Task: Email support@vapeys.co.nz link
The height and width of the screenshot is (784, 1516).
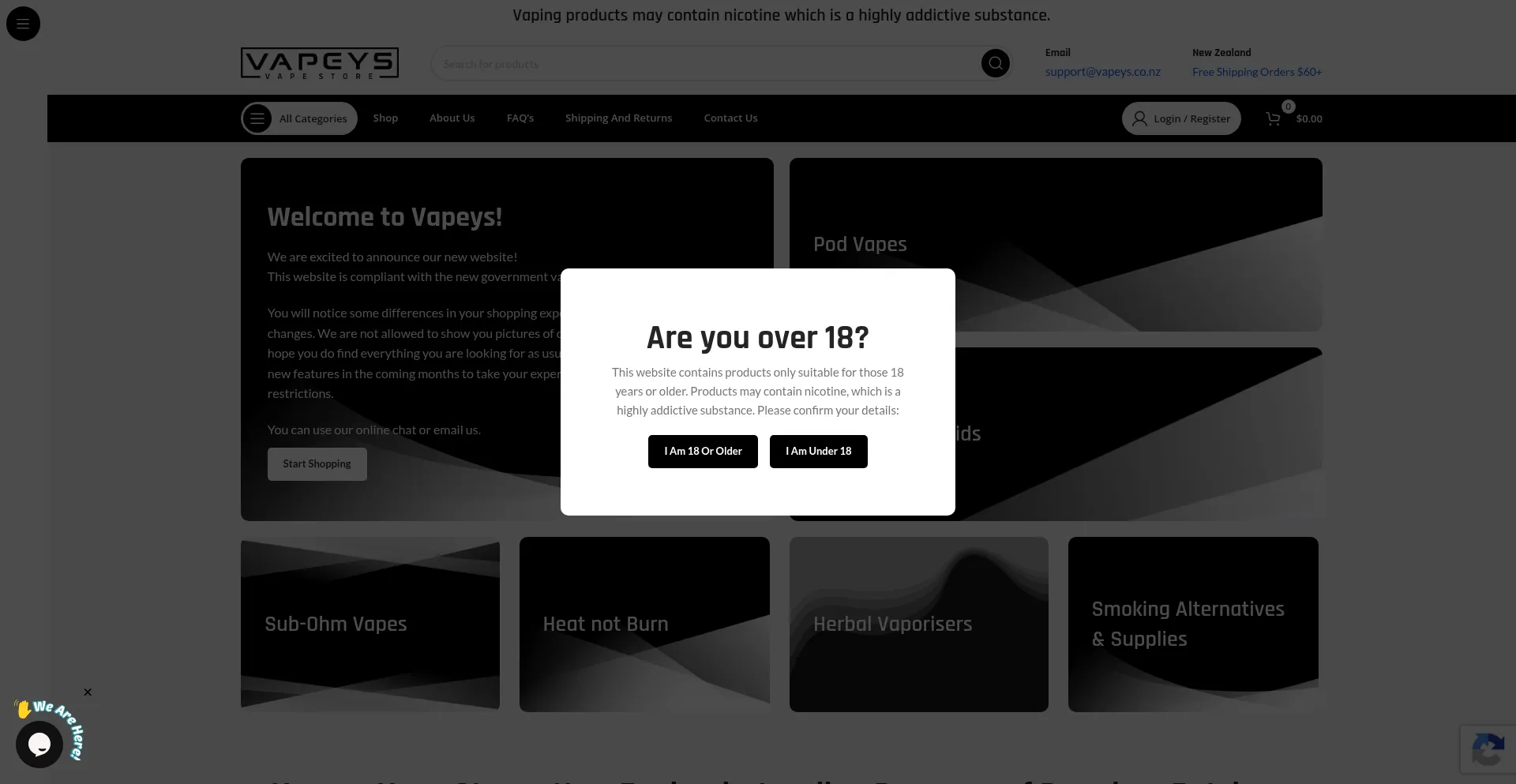Action: [1103, 72]
